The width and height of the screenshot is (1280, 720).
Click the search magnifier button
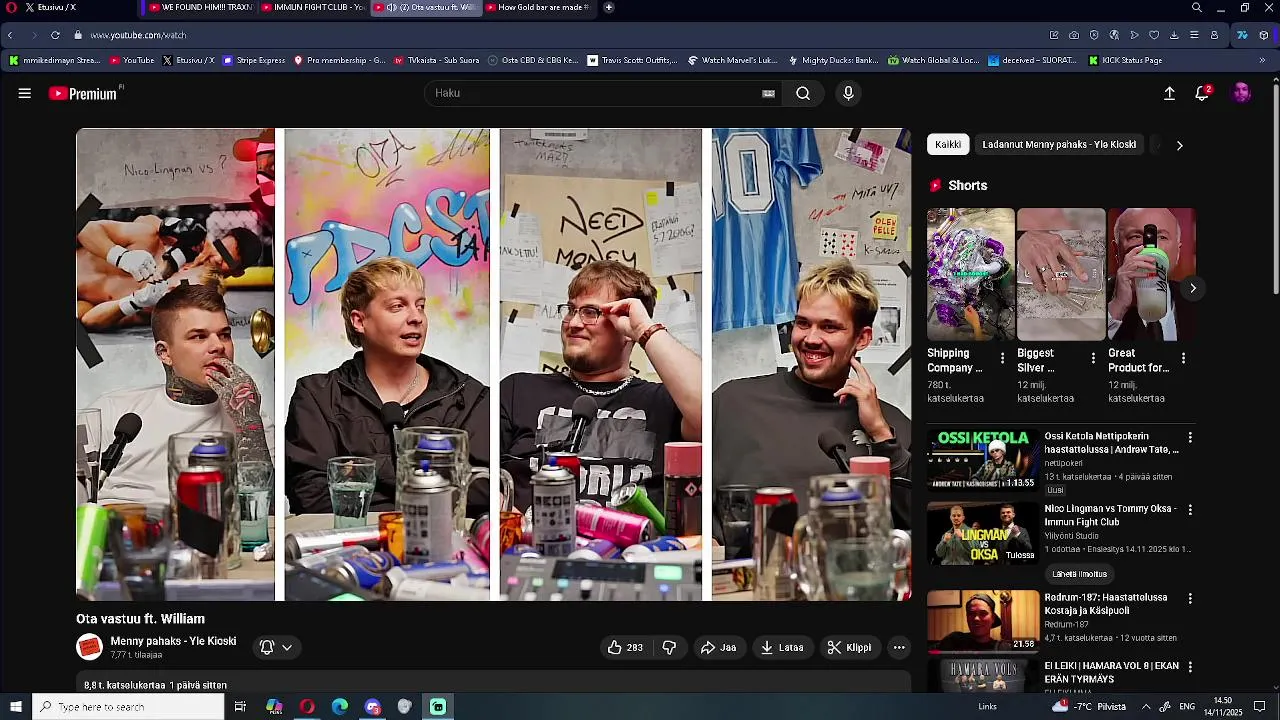click(x=803, y=93)
